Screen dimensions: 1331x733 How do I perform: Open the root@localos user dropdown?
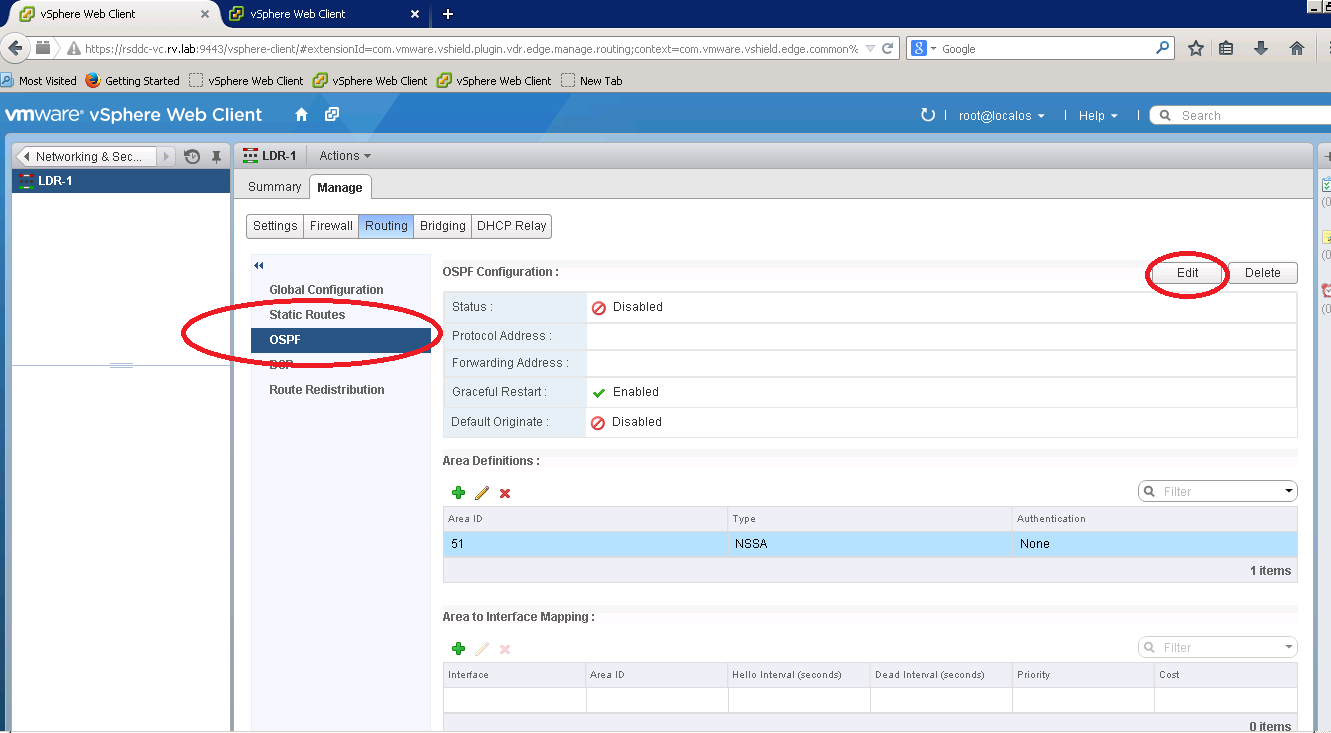[1001, 116]
